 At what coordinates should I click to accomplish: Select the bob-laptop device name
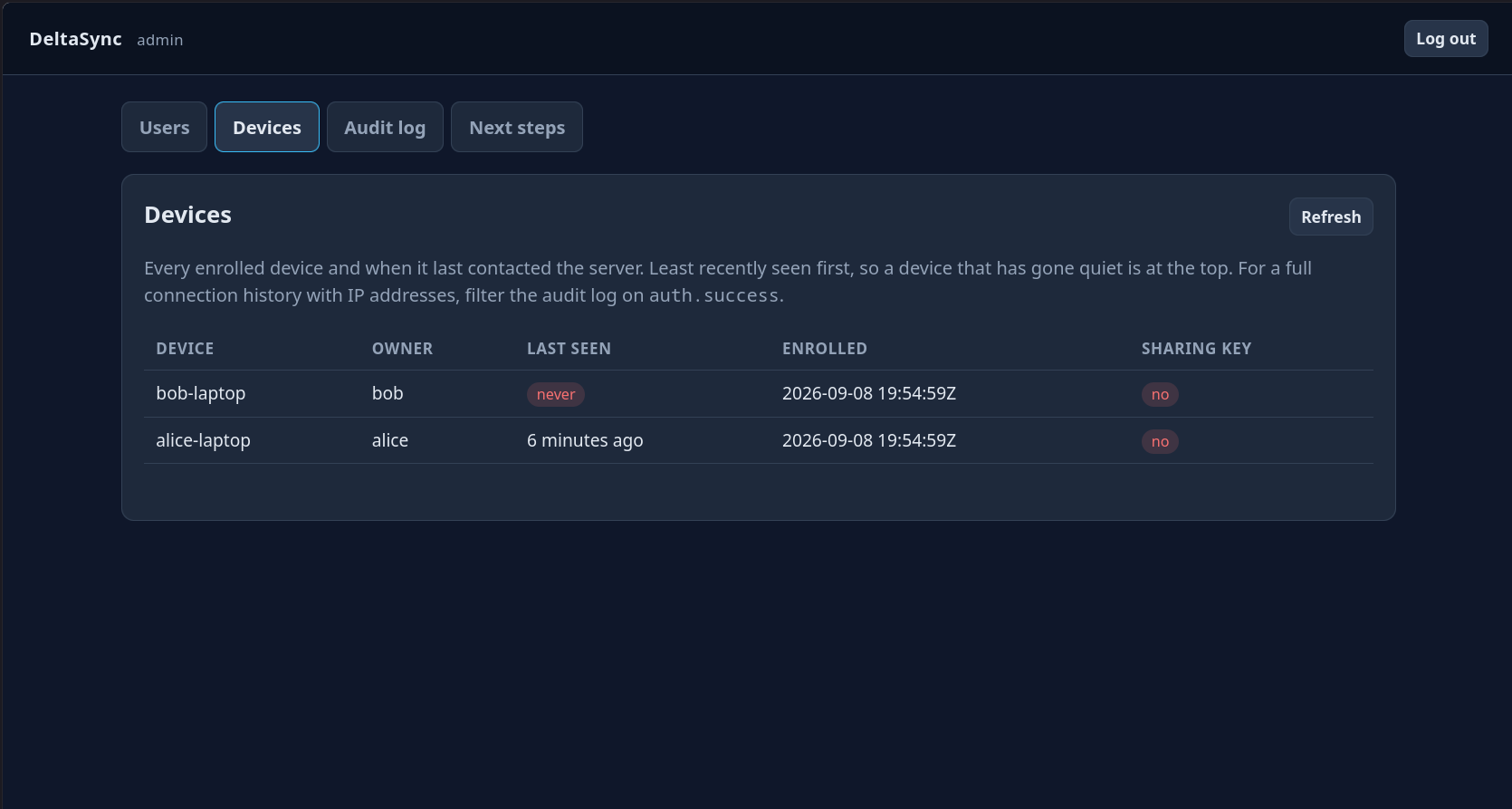[x=201, y=393]
